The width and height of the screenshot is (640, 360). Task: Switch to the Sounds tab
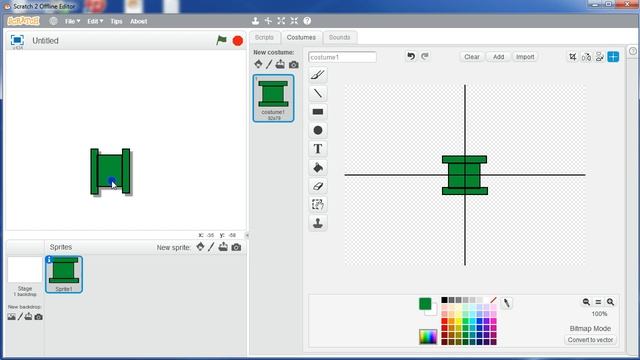(340, 37)
